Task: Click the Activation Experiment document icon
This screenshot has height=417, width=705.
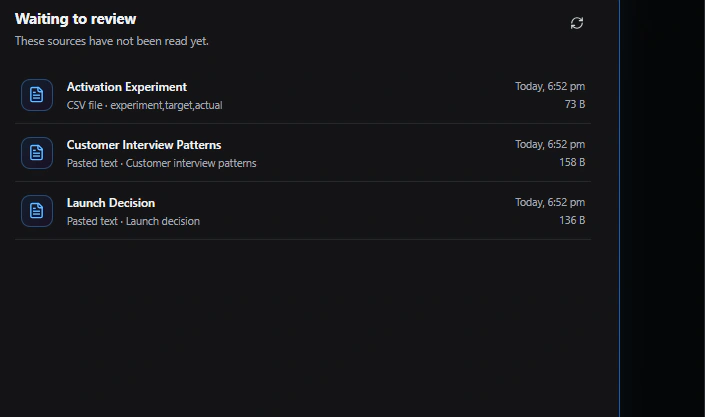Action: click(x=37, y=95)
